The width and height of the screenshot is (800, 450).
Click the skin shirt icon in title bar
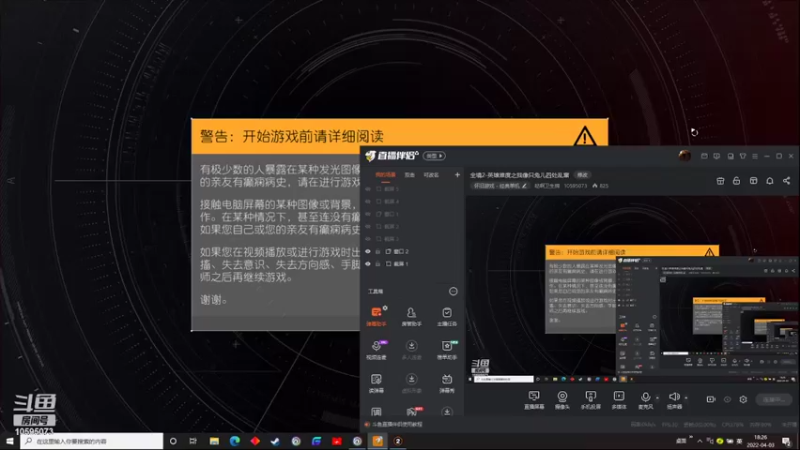(x=742, y=156)
